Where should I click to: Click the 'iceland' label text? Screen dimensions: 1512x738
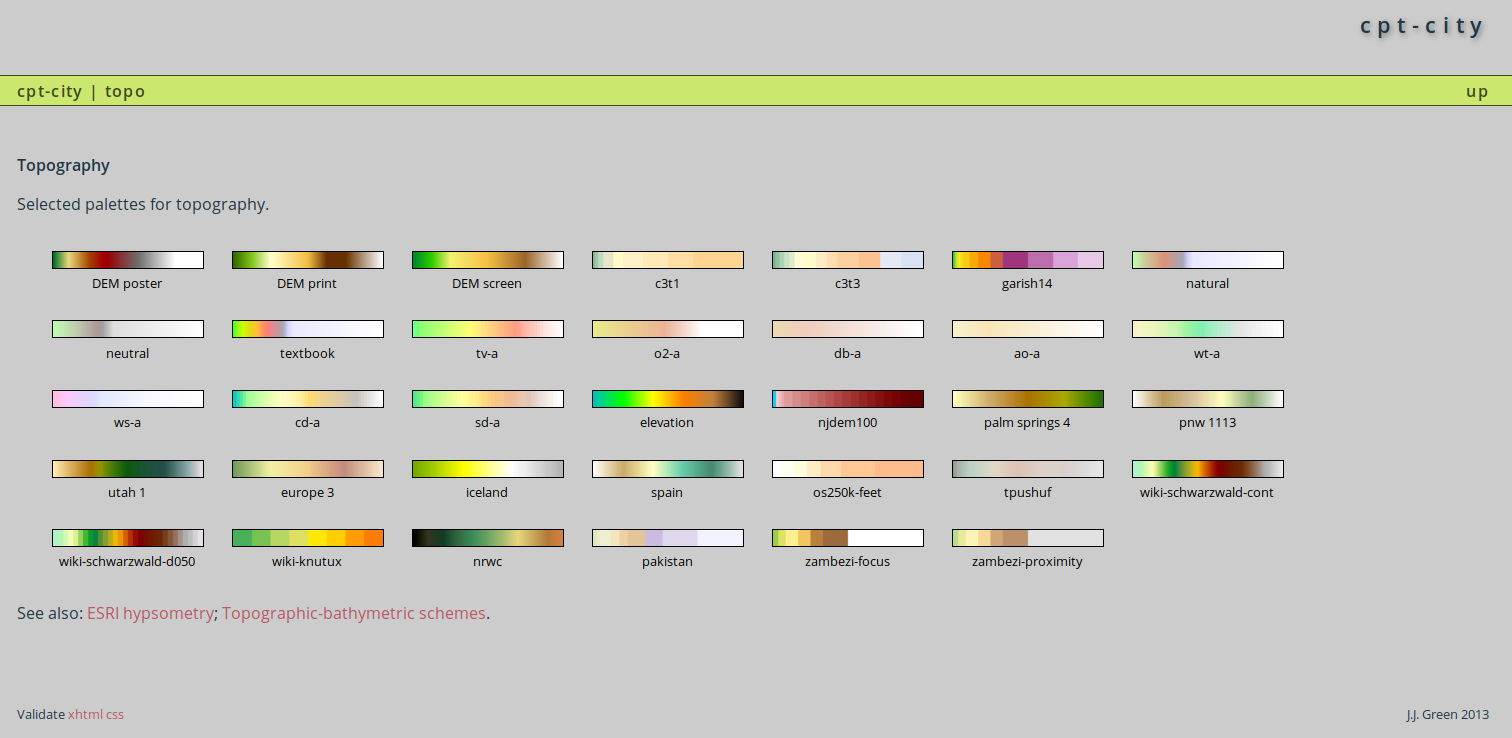(x=487, y=492)
